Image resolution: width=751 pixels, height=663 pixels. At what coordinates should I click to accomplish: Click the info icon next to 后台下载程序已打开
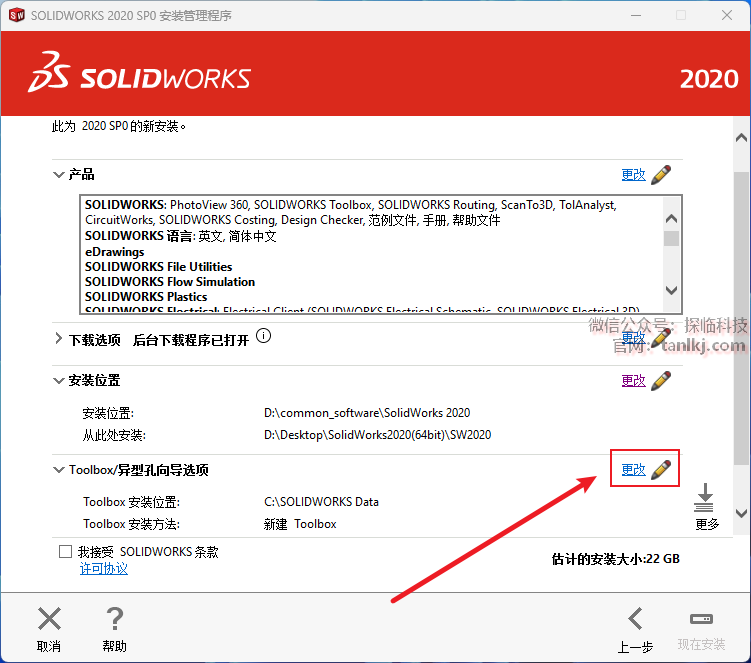pos(263,336)
